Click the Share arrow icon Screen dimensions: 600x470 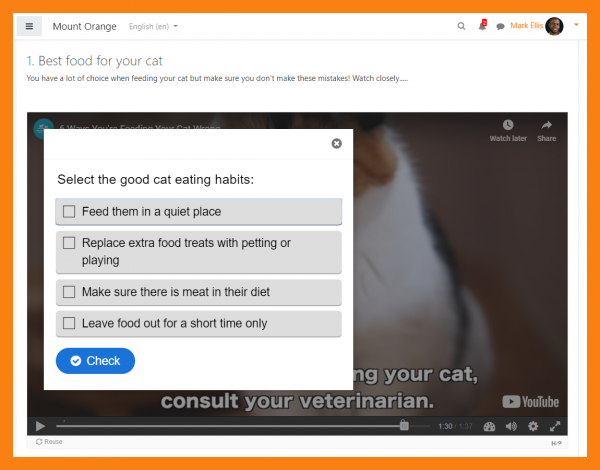pyautogui.click(x=546, y=125)
